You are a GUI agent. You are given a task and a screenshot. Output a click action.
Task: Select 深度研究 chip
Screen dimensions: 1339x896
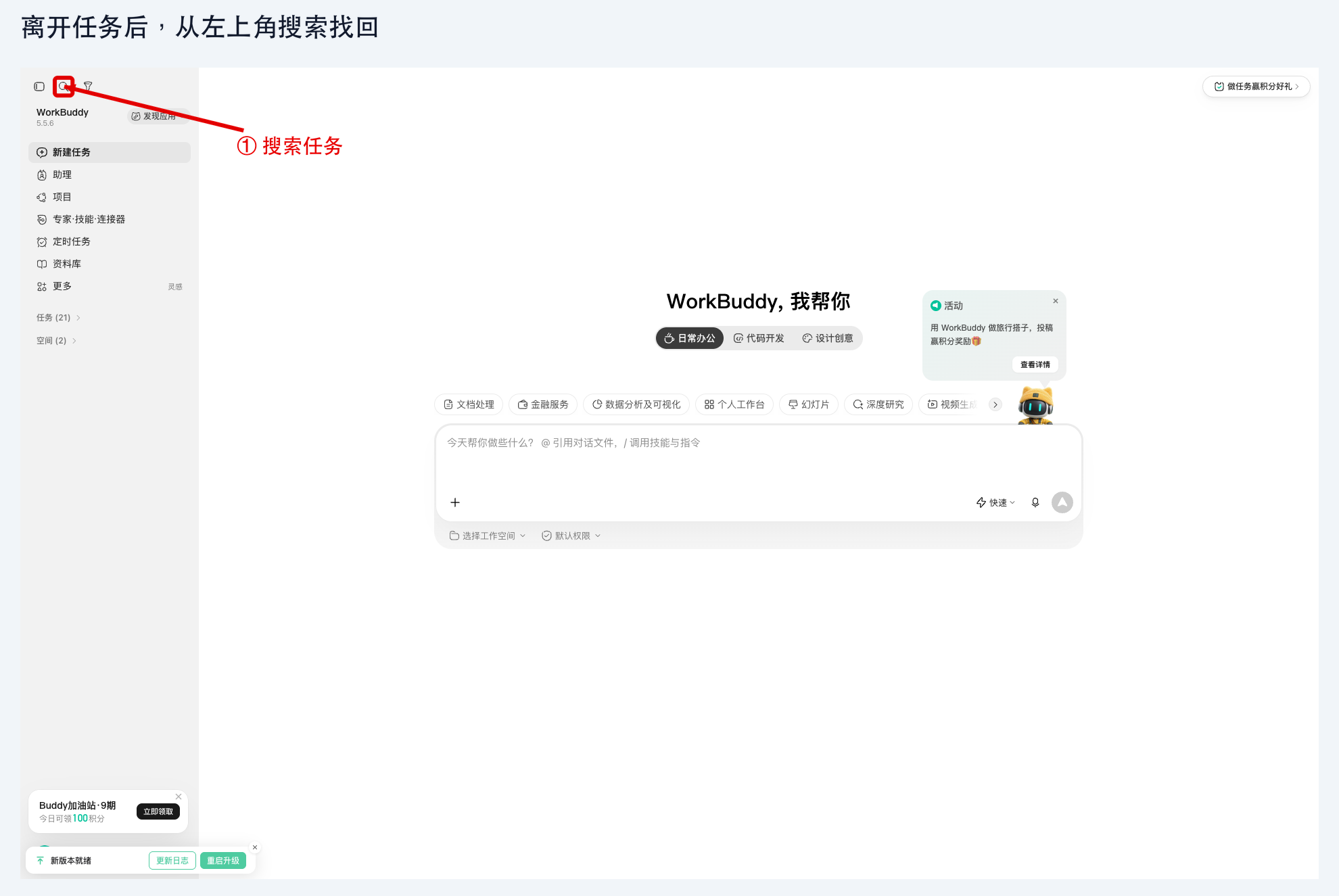(x=878, y=404)
